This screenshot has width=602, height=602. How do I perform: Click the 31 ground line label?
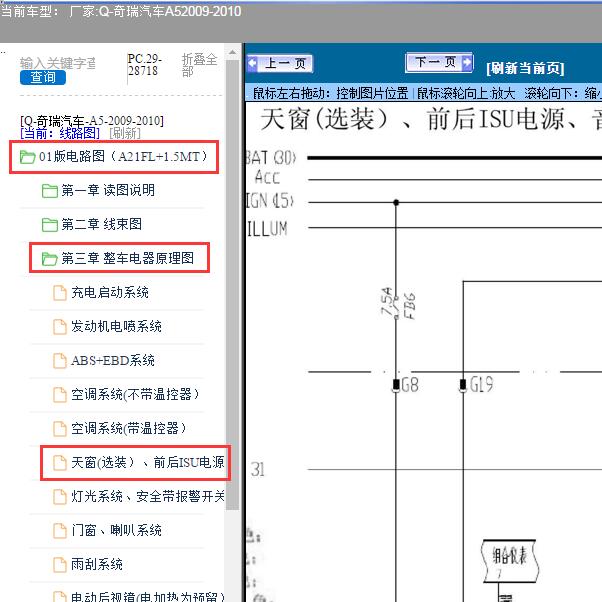point(258,469)
